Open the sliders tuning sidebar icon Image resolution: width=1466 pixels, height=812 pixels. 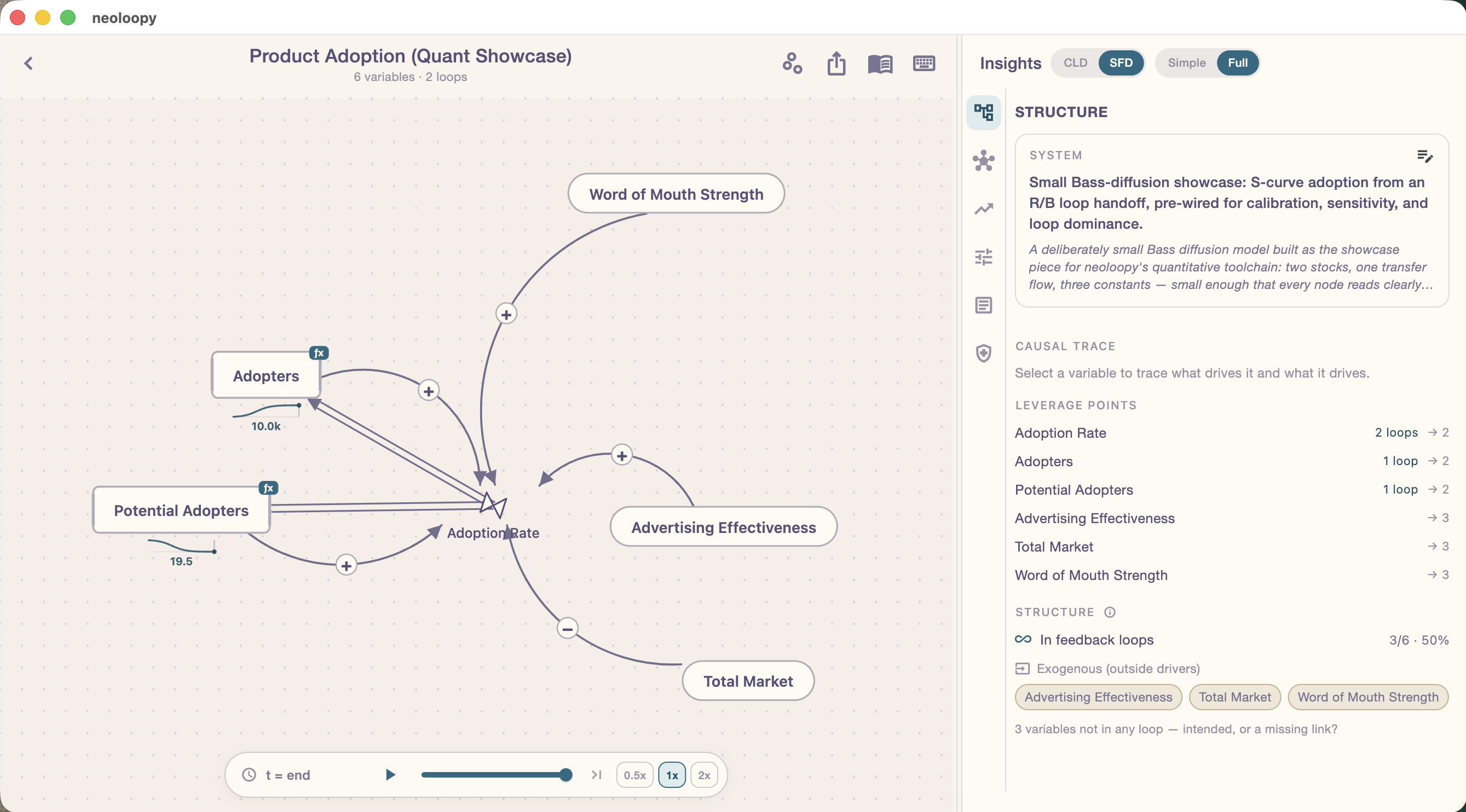click(983, 257)
